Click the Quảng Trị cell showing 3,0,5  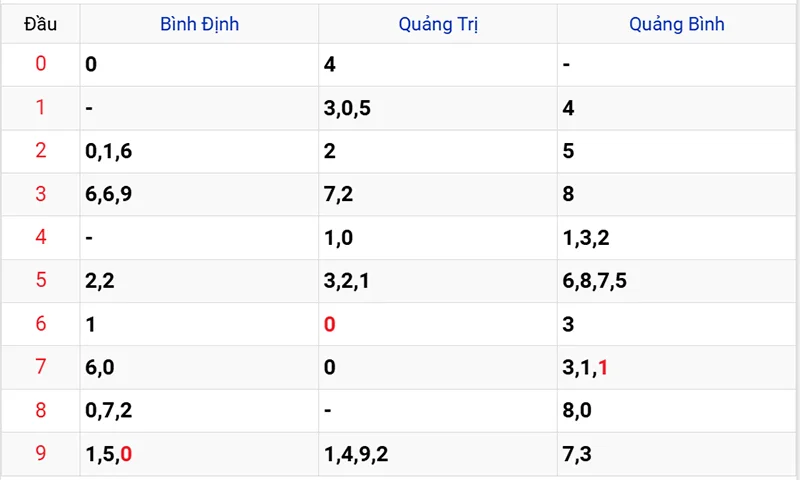coord(347,108)
